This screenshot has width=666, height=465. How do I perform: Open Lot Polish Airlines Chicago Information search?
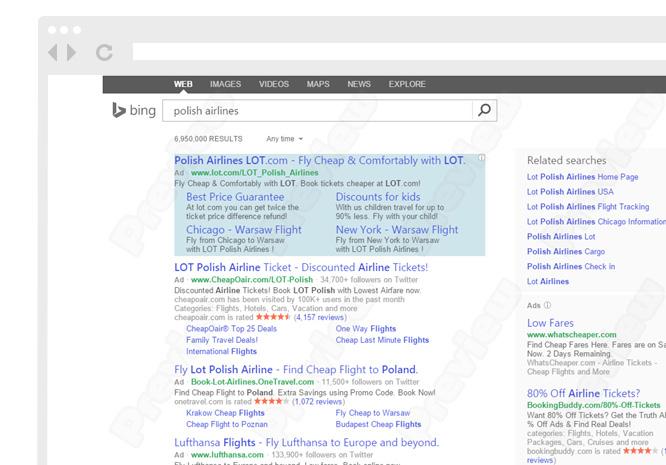tap(596, 222)
